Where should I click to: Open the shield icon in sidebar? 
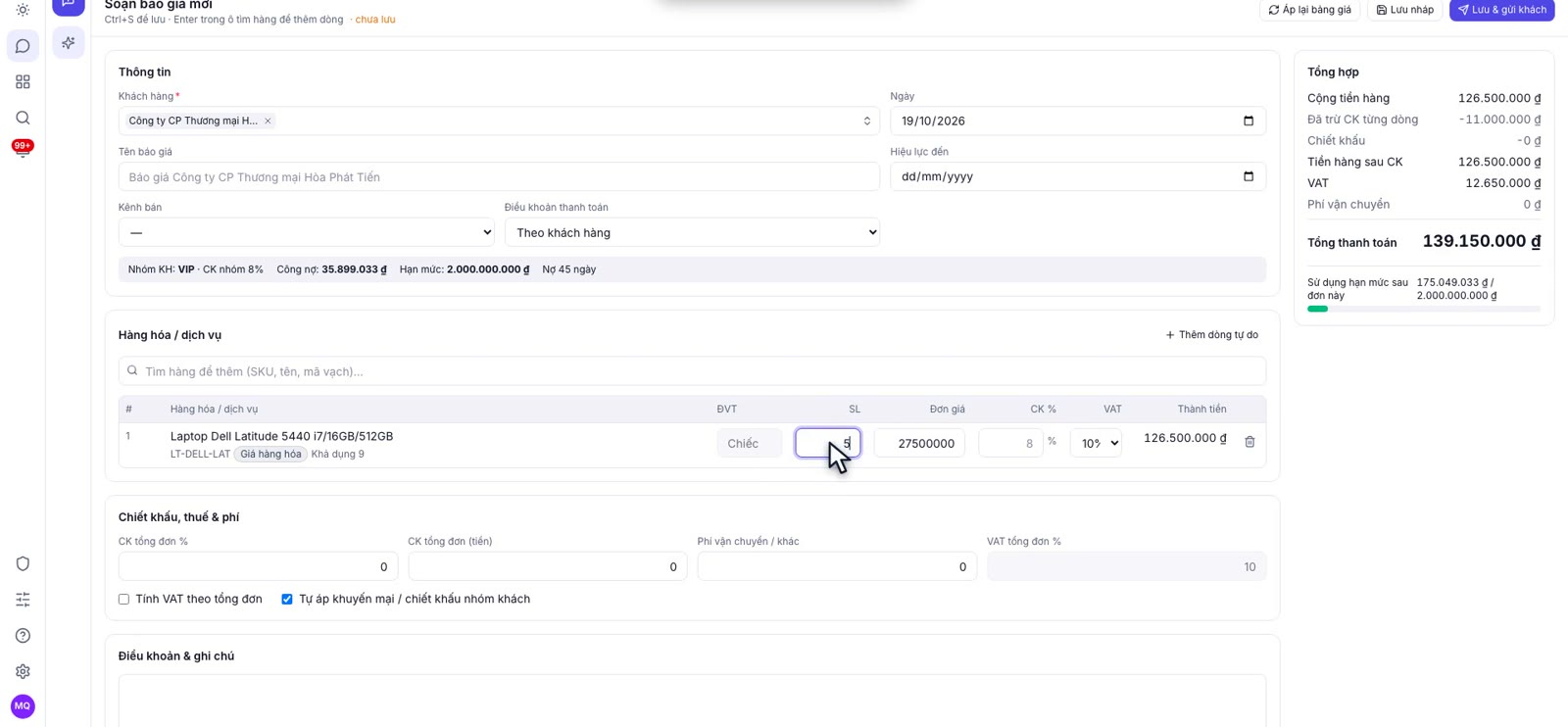23,563
